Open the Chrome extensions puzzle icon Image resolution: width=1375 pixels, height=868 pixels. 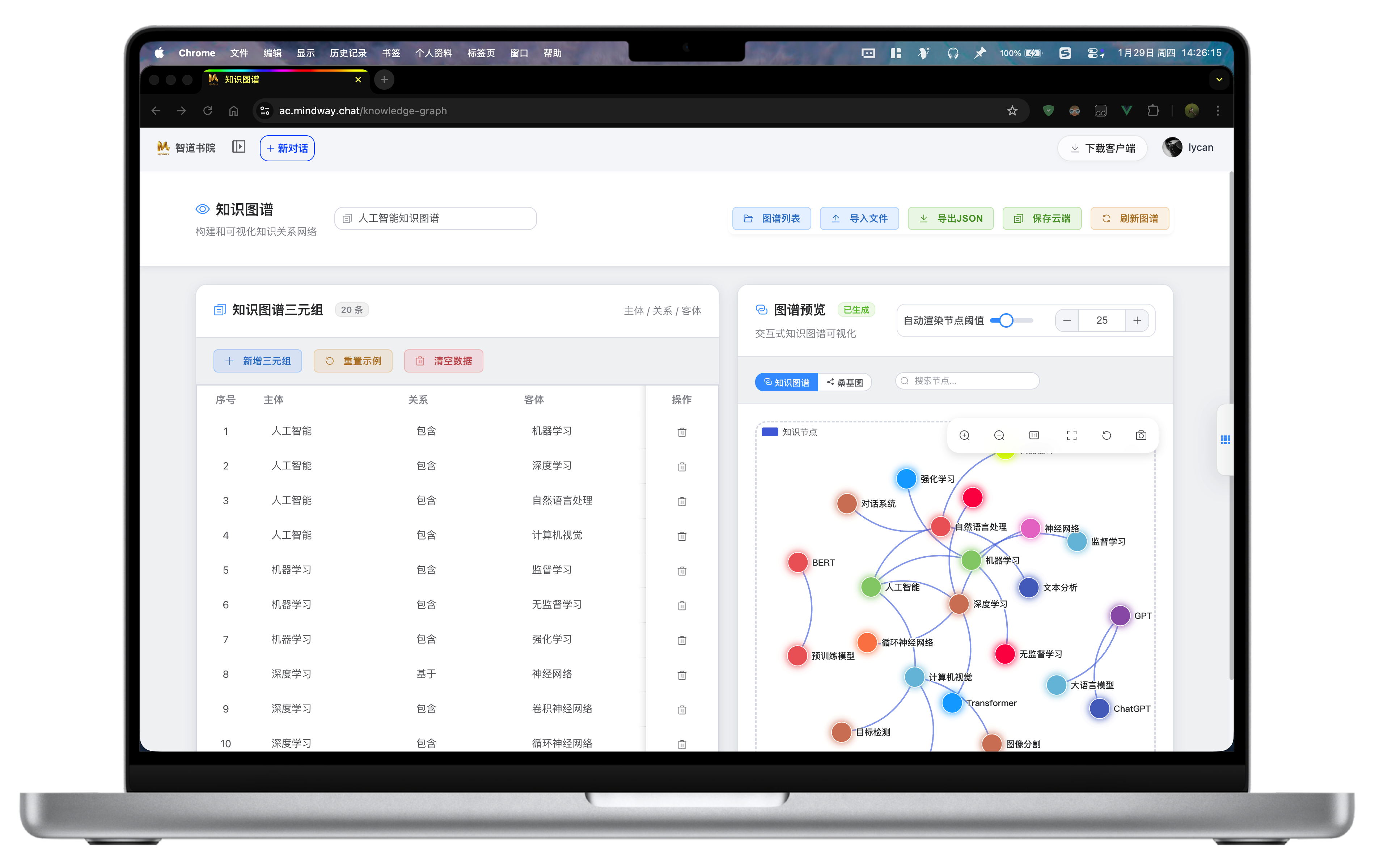click(1153, 111)
